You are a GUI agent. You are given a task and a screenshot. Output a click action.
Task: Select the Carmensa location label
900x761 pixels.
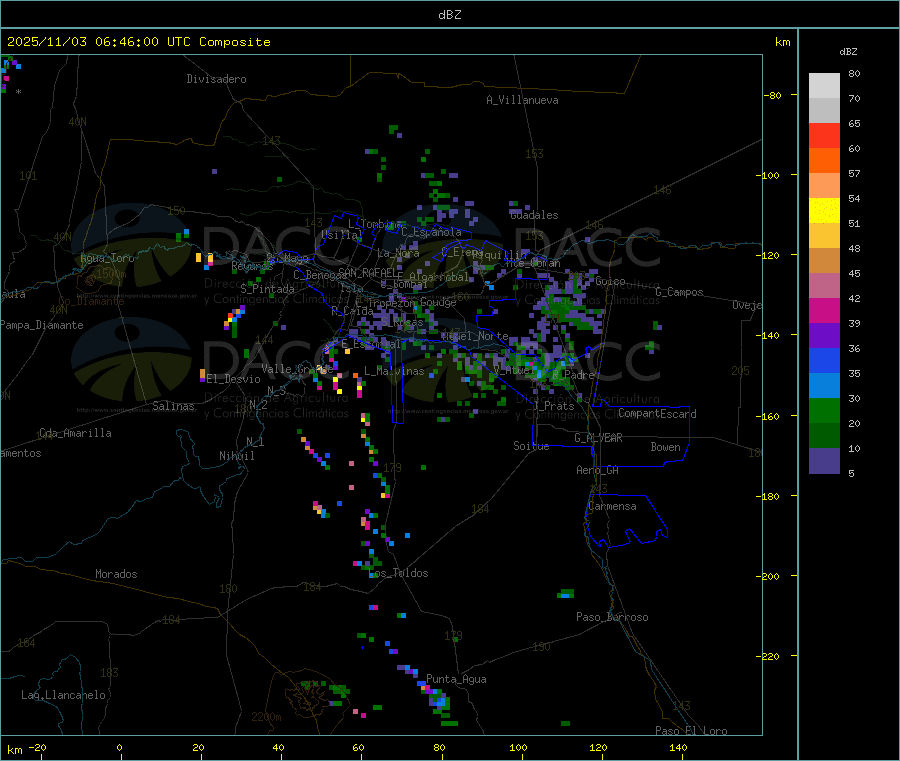[612, 506]
